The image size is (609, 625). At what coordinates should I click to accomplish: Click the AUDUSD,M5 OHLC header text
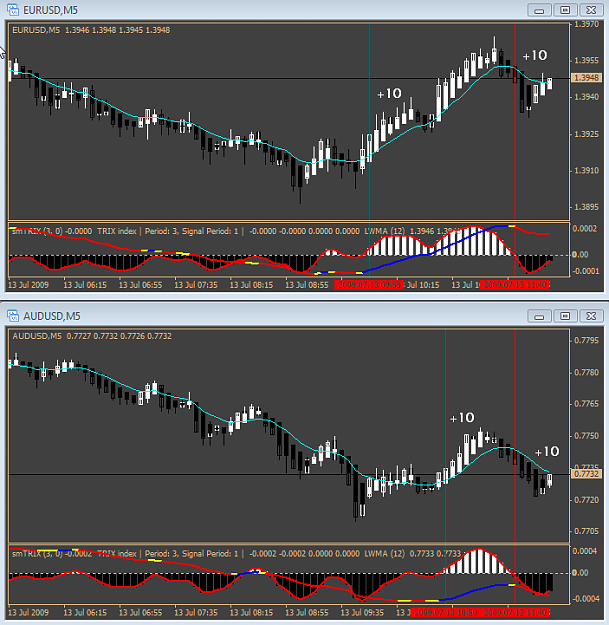click(92, 336)
